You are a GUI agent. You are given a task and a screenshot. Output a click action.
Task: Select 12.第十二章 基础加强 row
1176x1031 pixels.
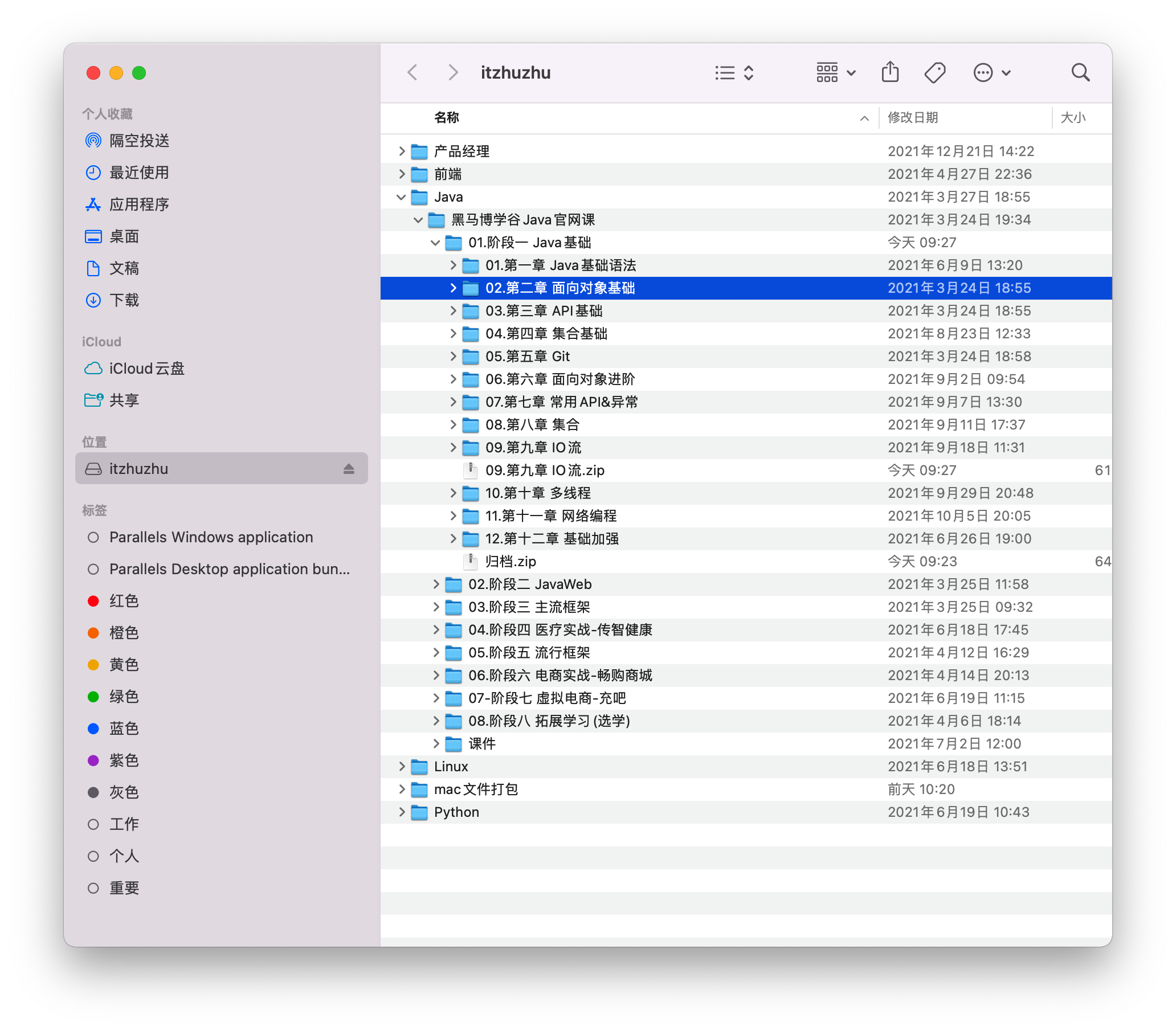pos(746,538)
